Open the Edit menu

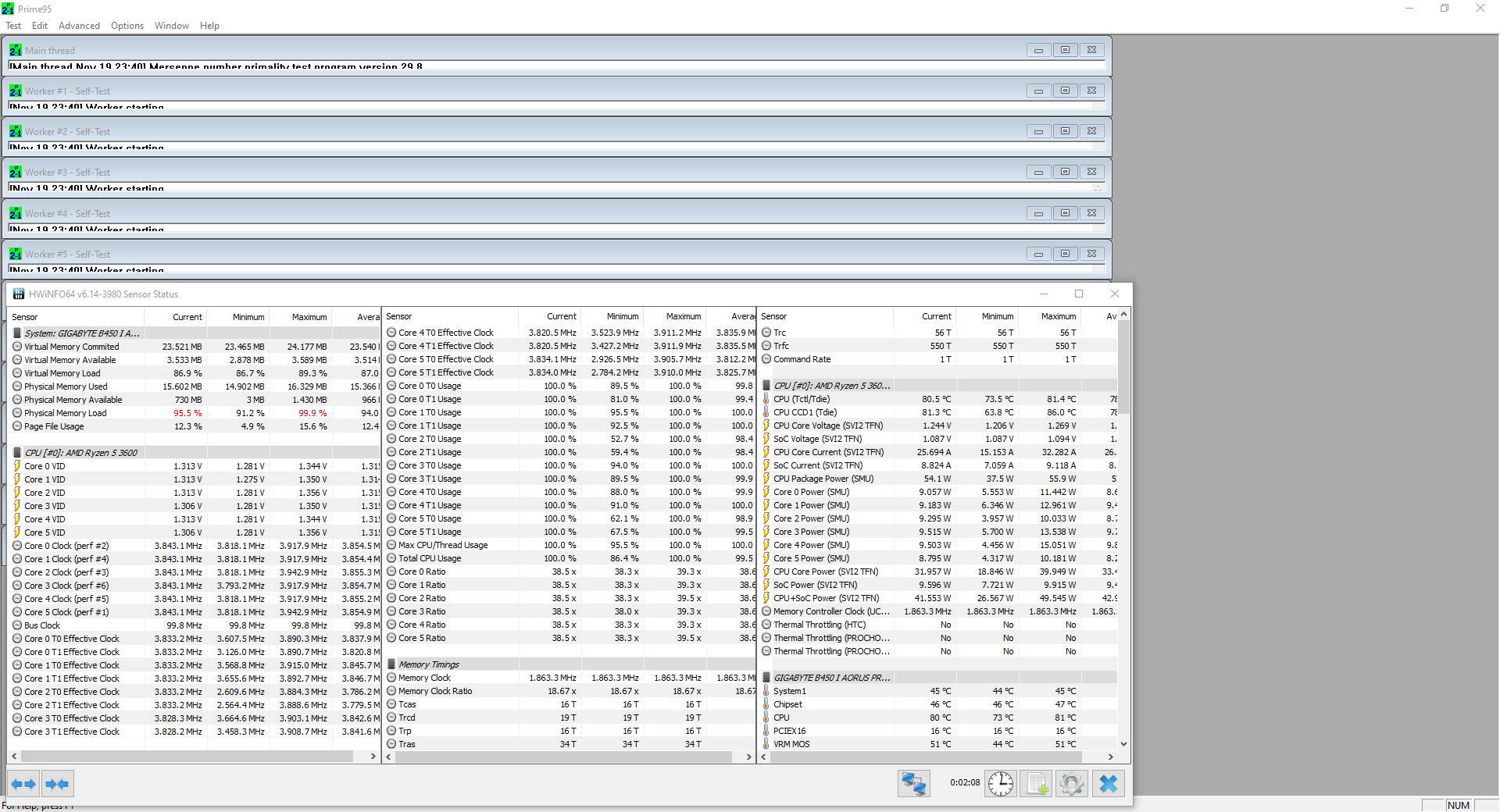(x=40, y=26)
